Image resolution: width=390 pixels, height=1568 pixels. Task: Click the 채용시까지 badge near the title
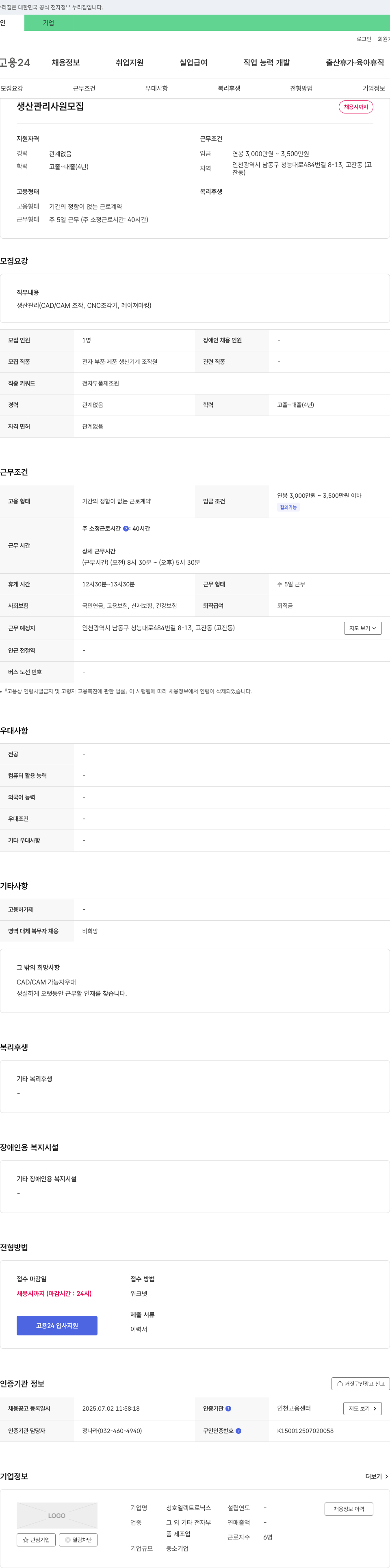(x=356, y=107)
